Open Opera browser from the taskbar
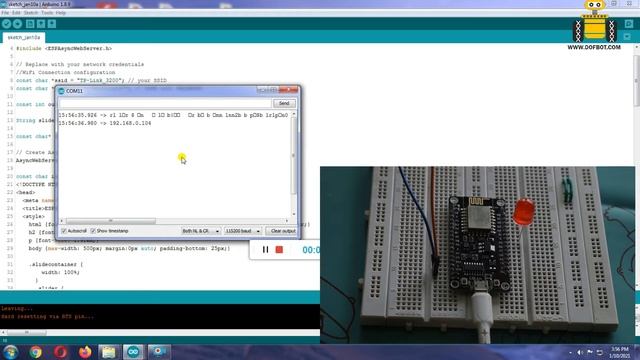Viewport: 640px width, 360px height. pos(60,352)
